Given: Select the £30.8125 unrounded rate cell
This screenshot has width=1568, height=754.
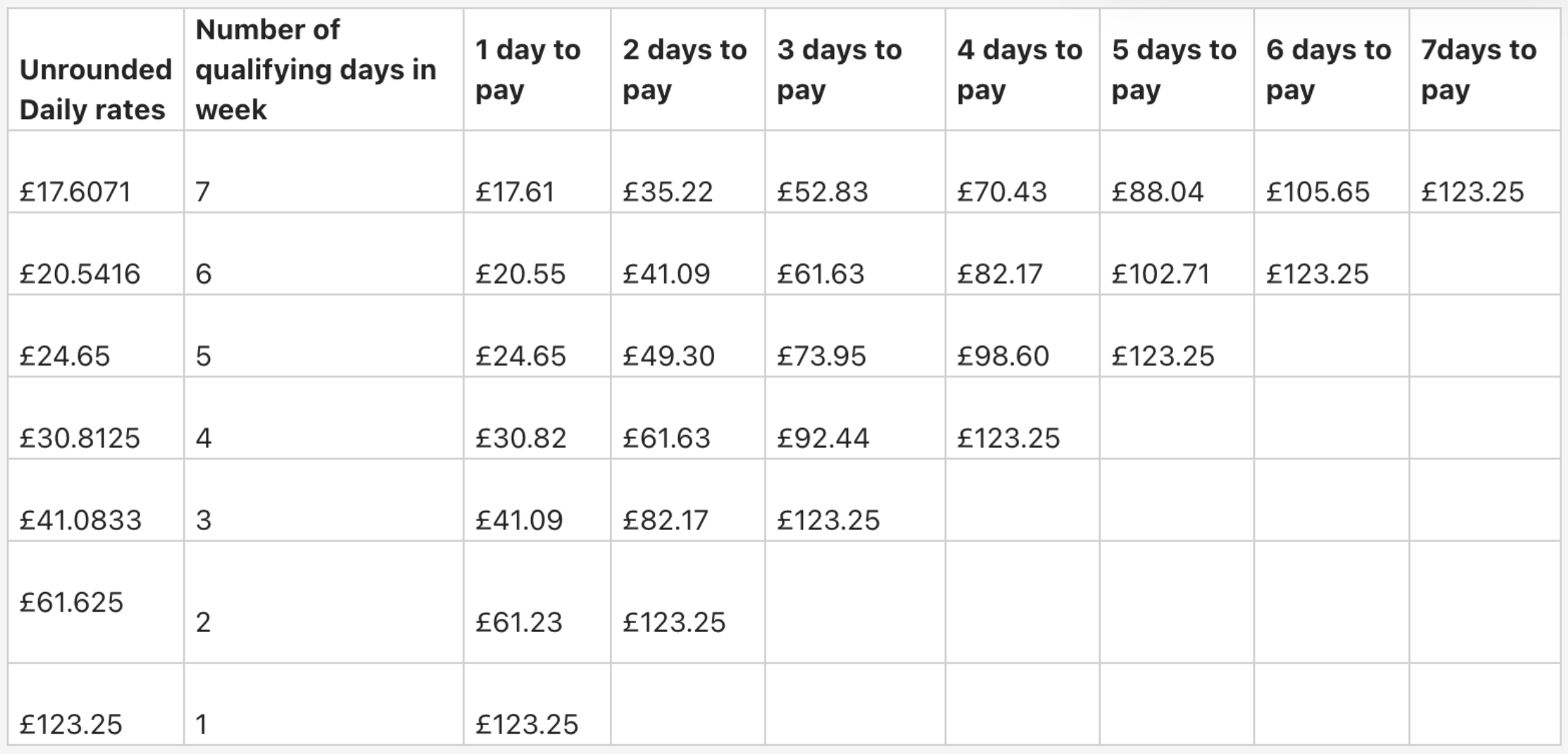Looking at the screenshot, I should click(96, 418).
